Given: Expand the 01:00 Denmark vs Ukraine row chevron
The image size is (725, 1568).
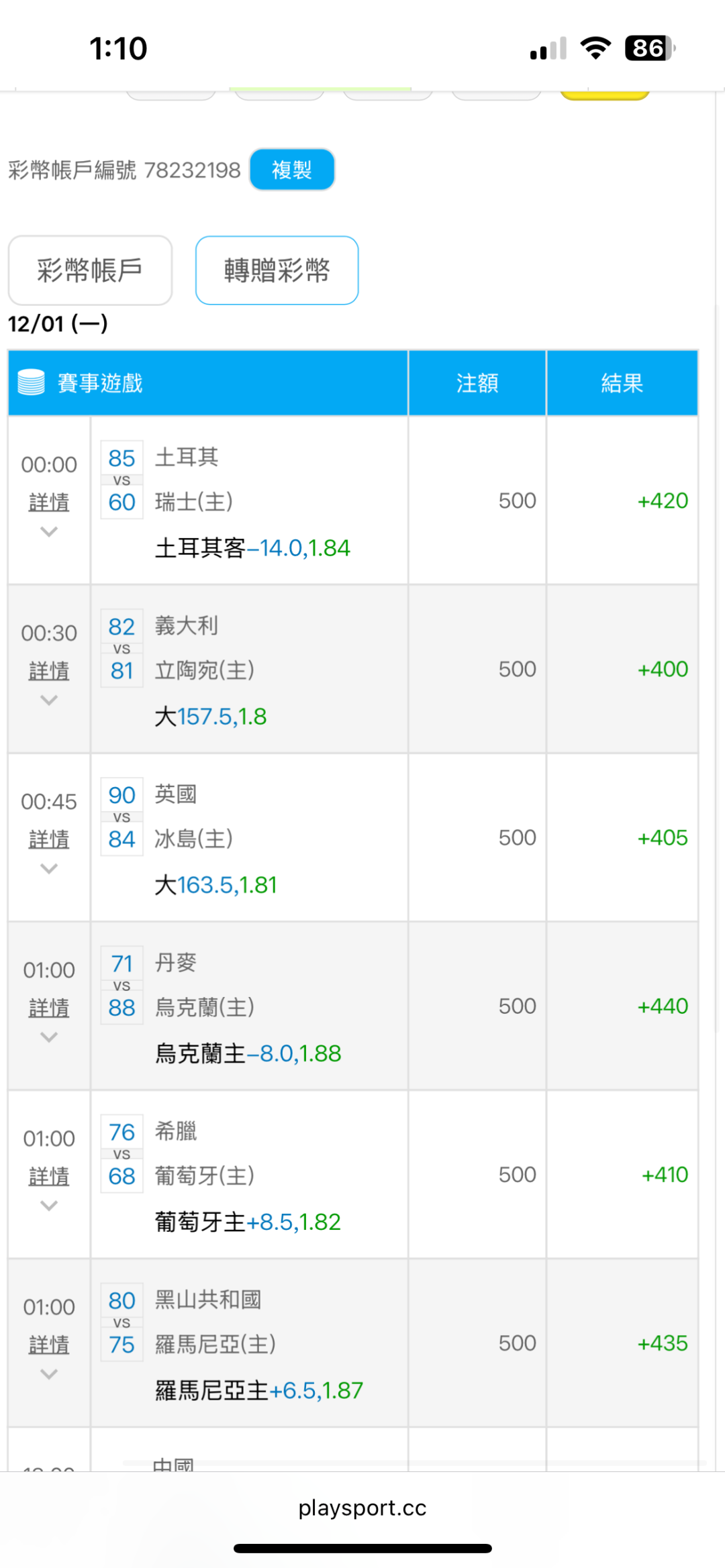Looking at the screenshot, I should (x=49, y=1037).
